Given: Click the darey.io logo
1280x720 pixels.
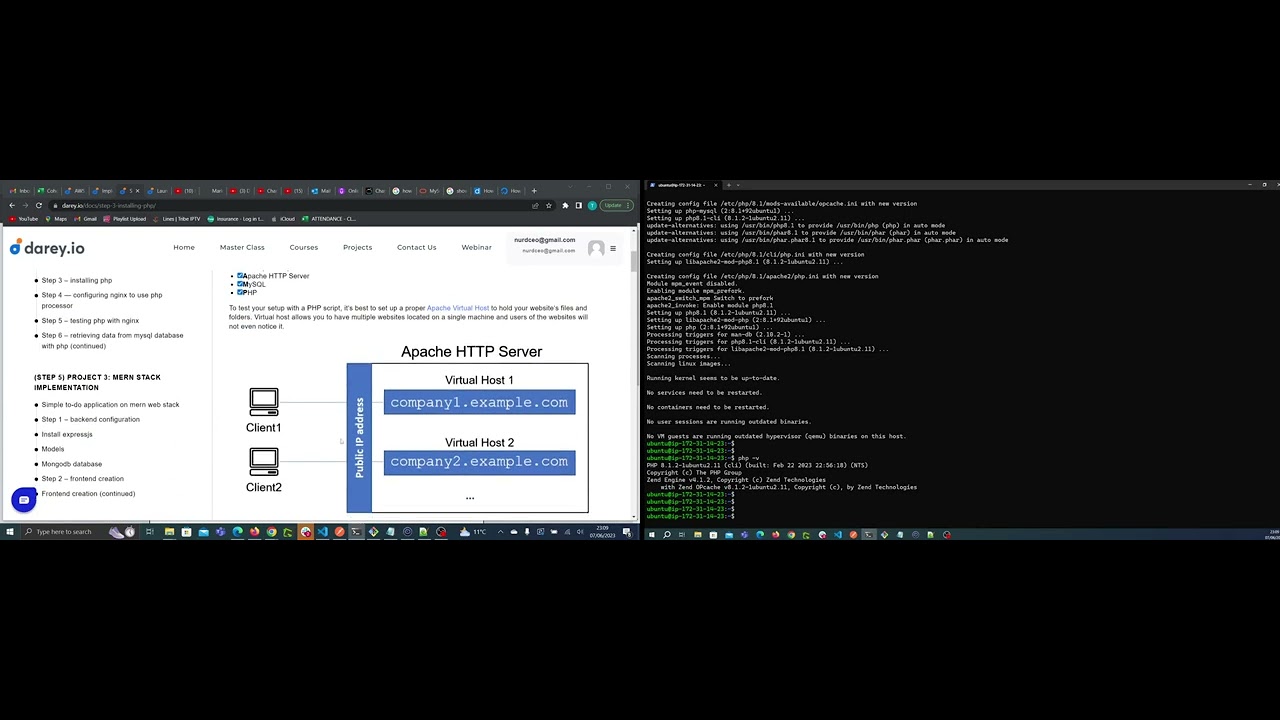Looking at the screenshot, I should (47, 248).
